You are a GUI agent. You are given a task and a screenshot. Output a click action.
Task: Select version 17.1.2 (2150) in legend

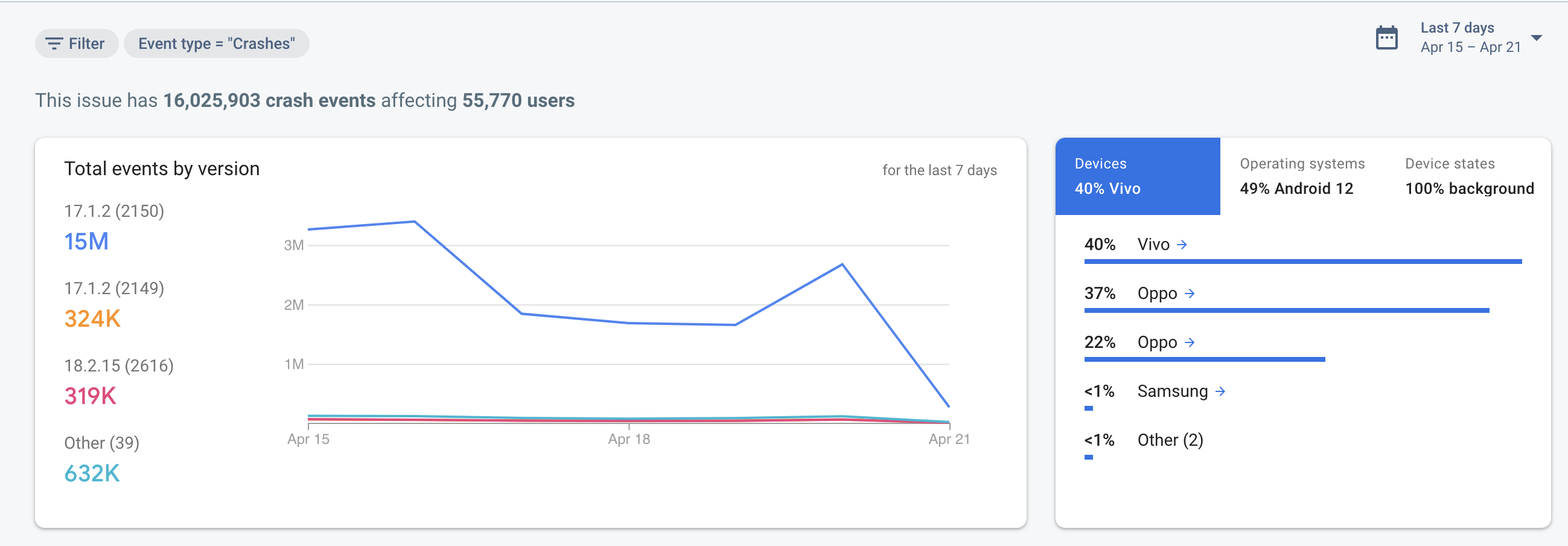click(114, 211)
